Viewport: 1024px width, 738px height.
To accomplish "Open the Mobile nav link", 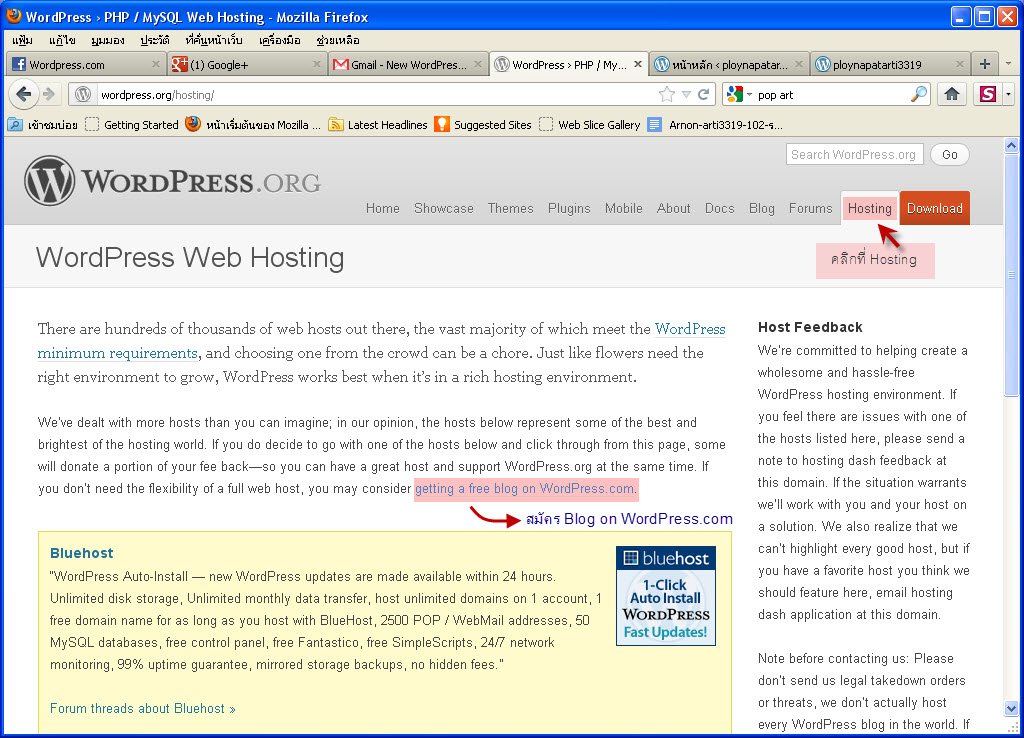I will pyautogui.click(x=624, y=208).
